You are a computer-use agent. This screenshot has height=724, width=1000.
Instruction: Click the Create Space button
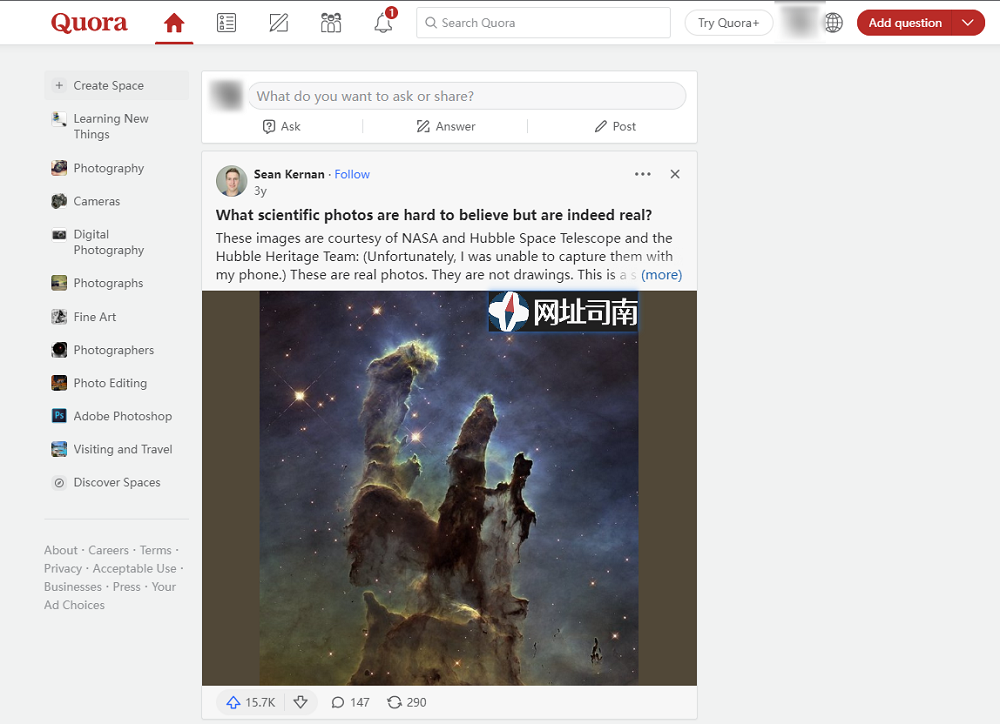[x=117, y=85]
